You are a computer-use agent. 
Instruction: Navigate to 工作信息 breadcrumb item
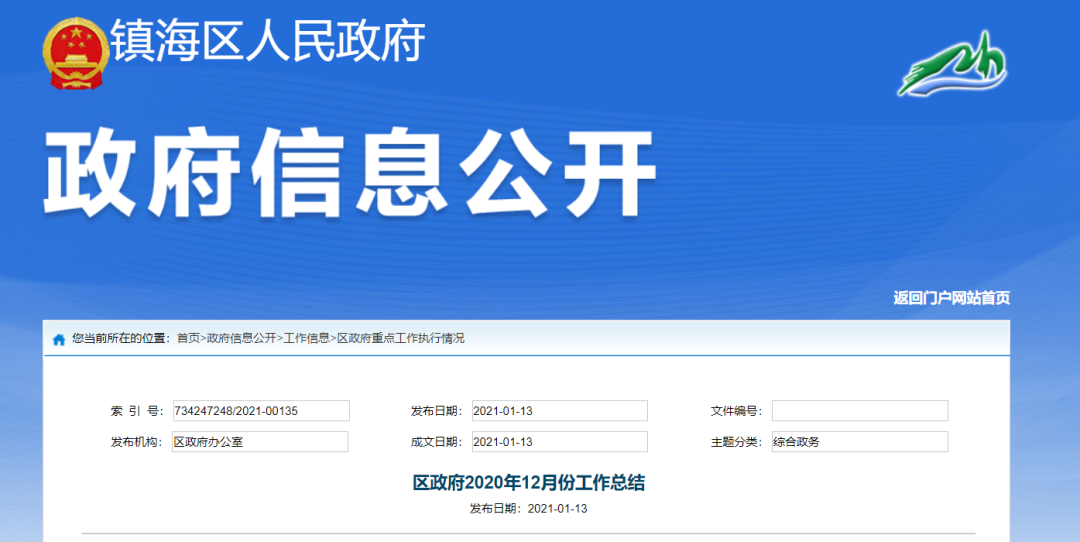click(x=306, y=339)
